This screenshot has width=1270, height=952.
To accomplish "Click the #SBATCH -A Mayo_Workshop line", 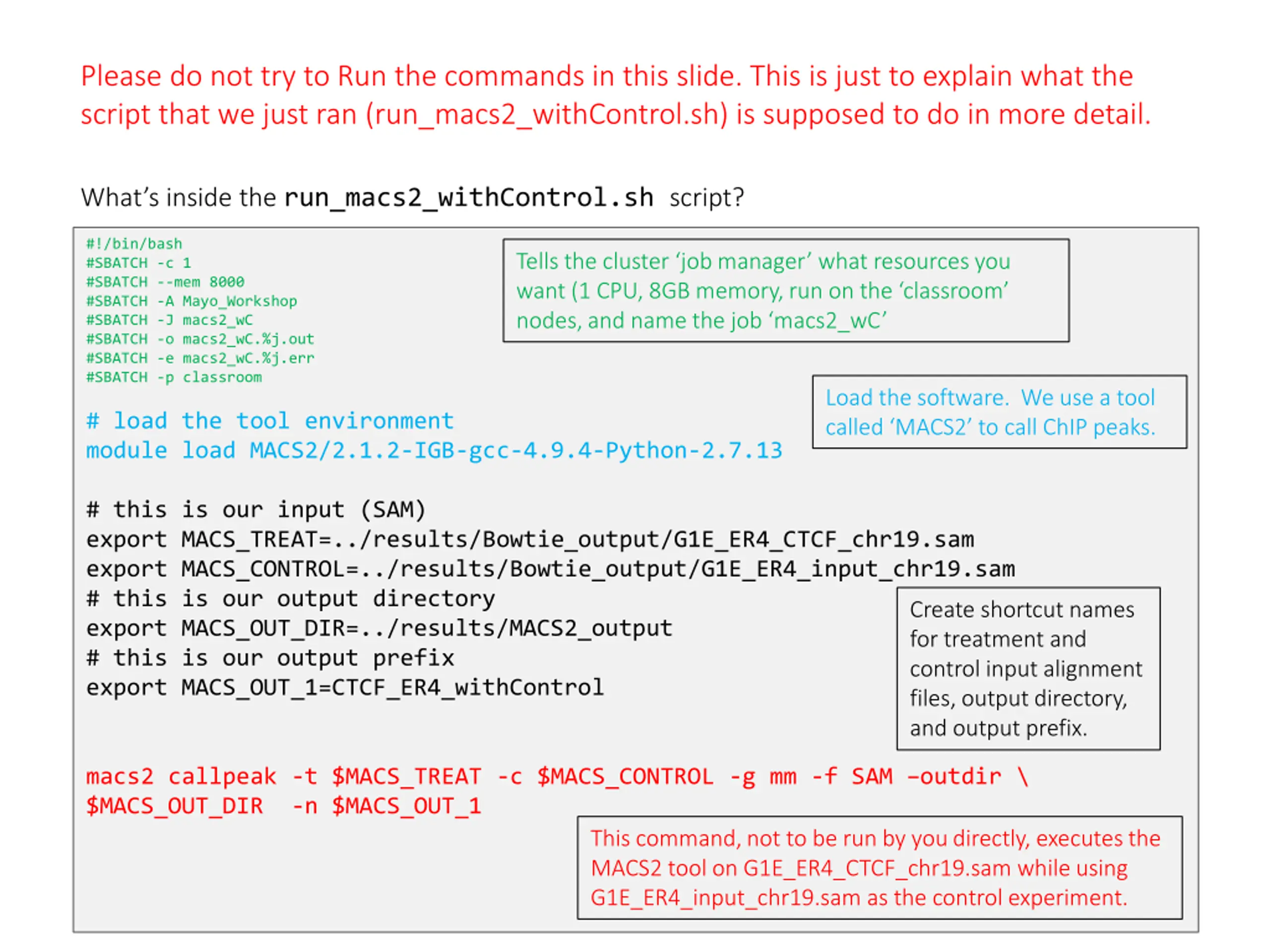I will pyautogui.click(x=191, y=300).
